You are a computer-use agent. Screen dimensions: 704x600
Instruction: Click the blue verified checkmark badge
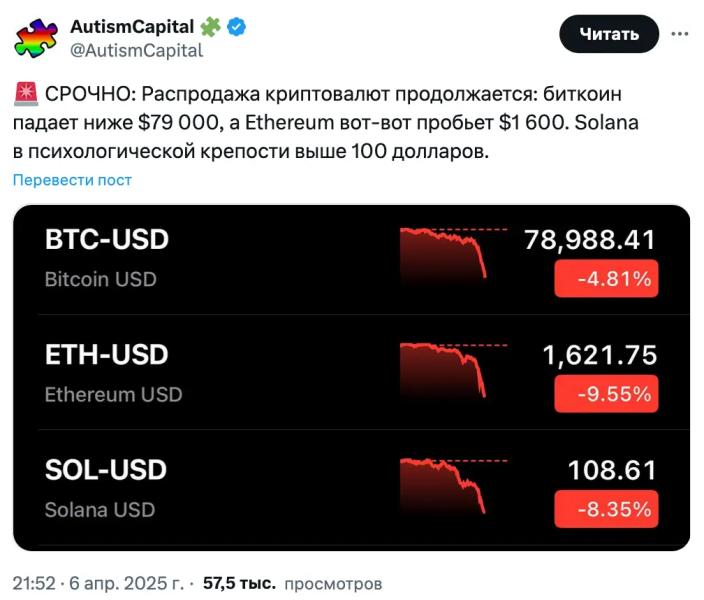236,27
